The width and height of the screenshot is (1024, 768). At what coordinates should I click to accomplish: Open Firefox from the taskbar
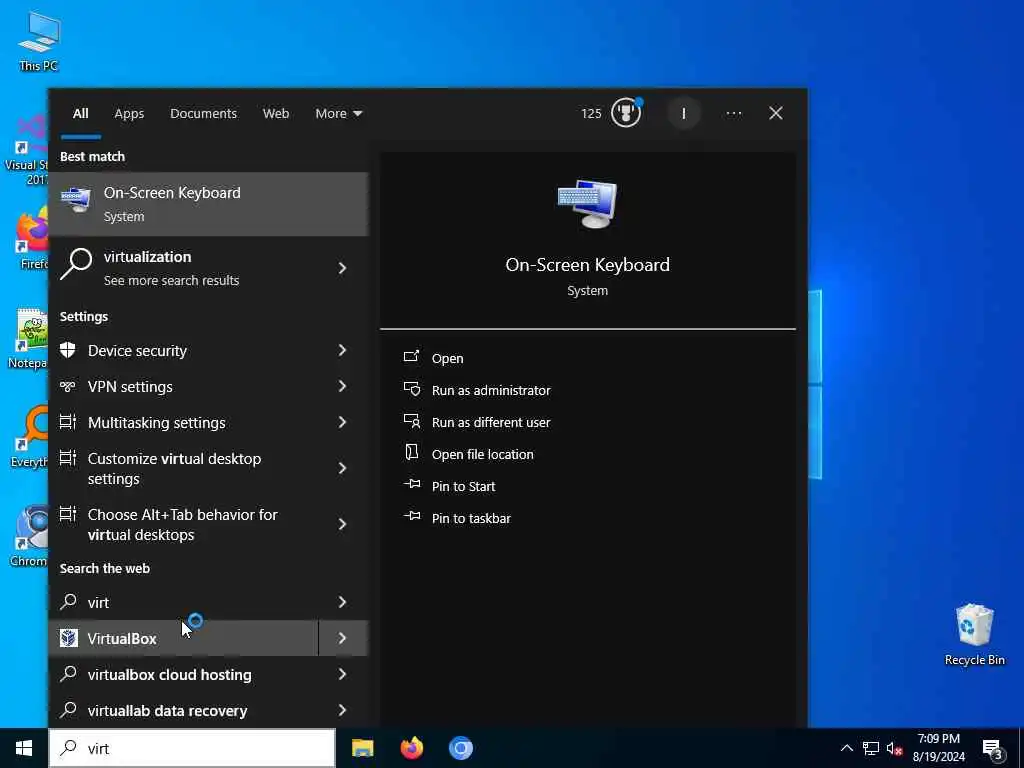pos(411,748)
